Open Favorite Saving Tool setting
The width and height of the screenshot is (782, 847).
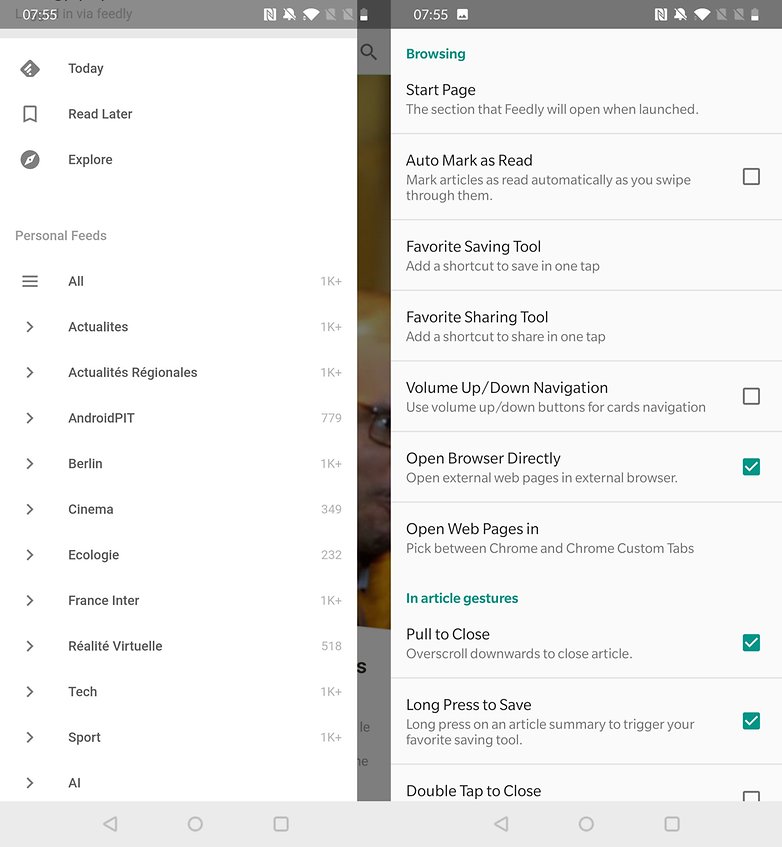(586, 256)
